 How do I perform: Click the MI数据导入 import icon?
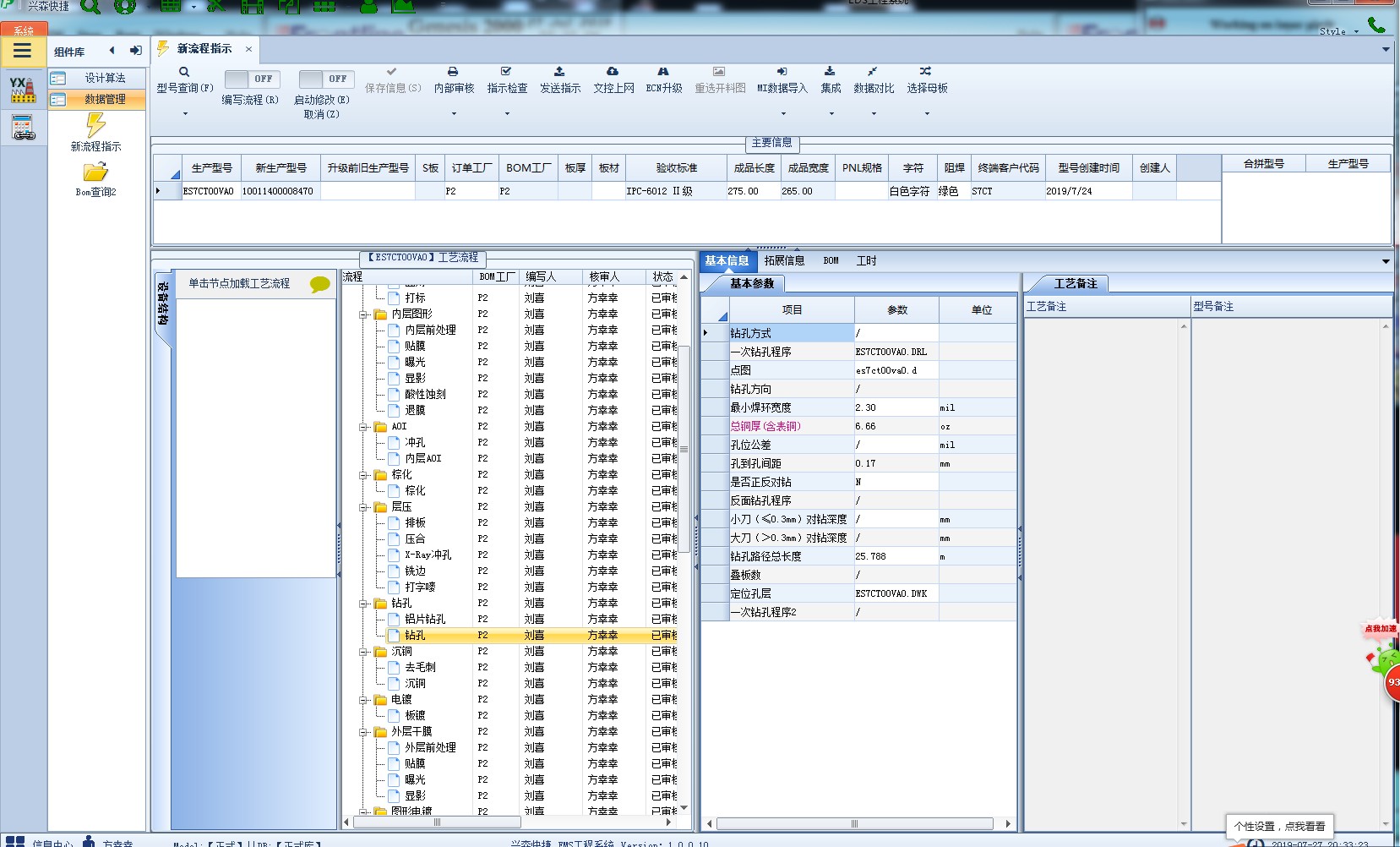pyautogui.click(x=782, y=72)
